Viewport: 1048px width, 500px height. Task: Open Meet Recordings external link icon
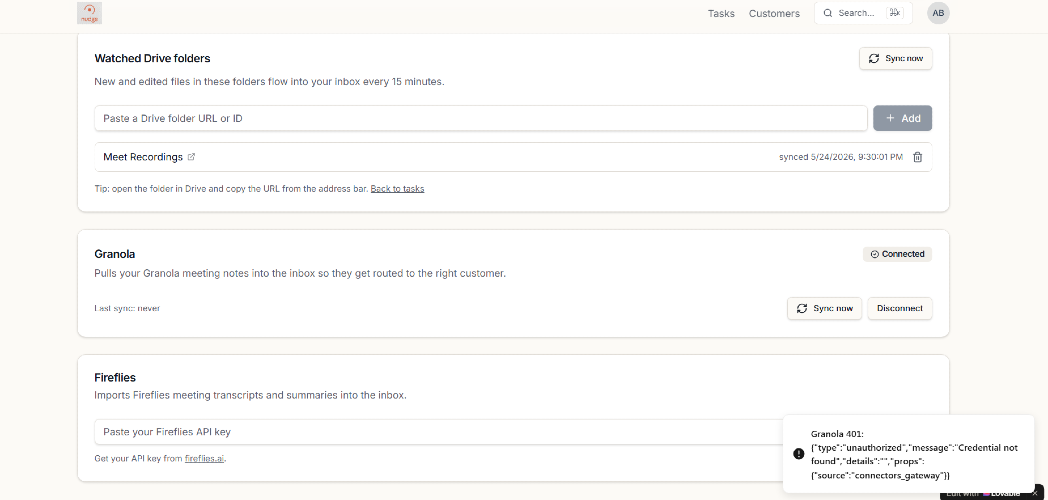[191, 157]
